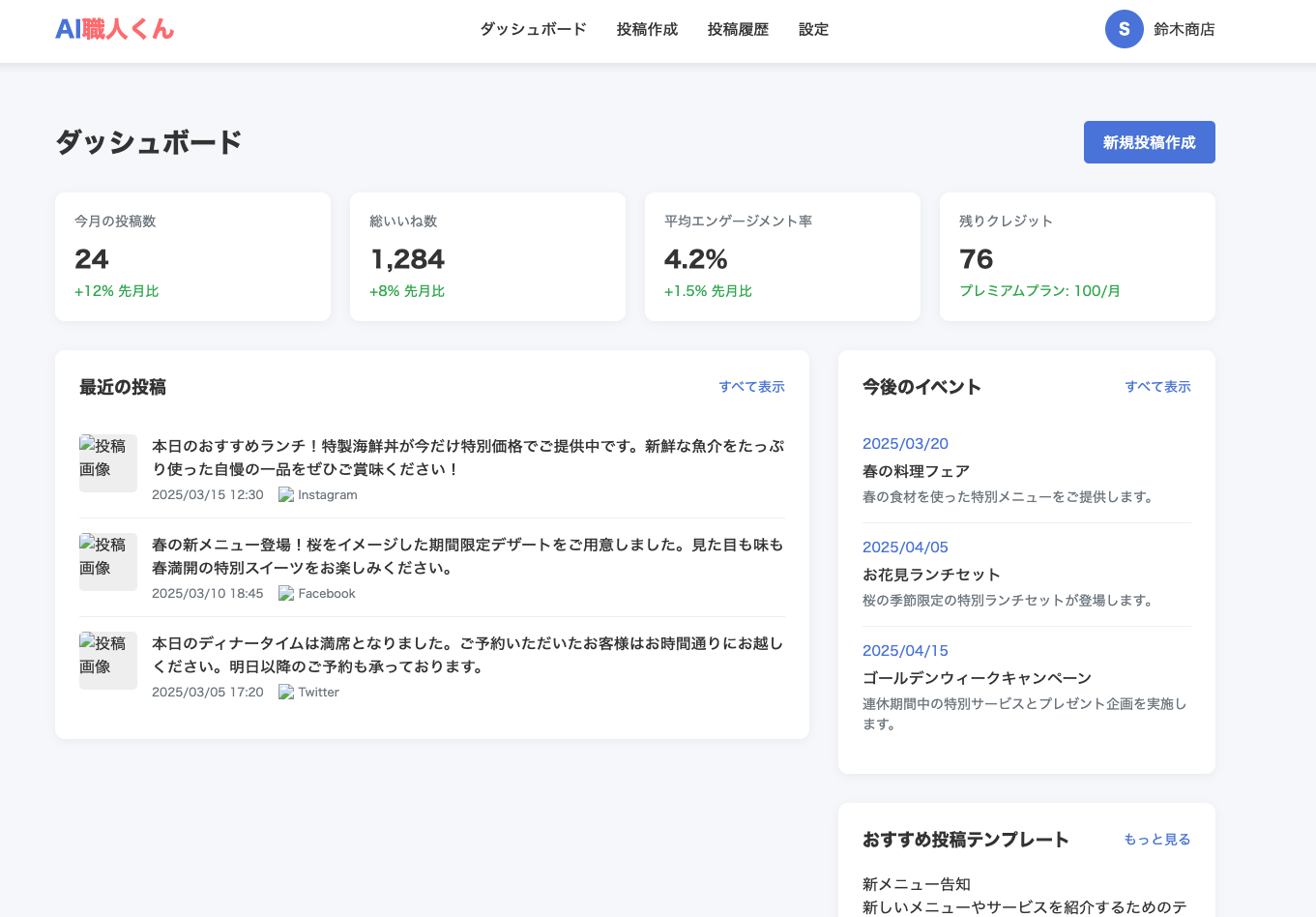Click the 残りクレジット stat card

(x=1077, y=256)
